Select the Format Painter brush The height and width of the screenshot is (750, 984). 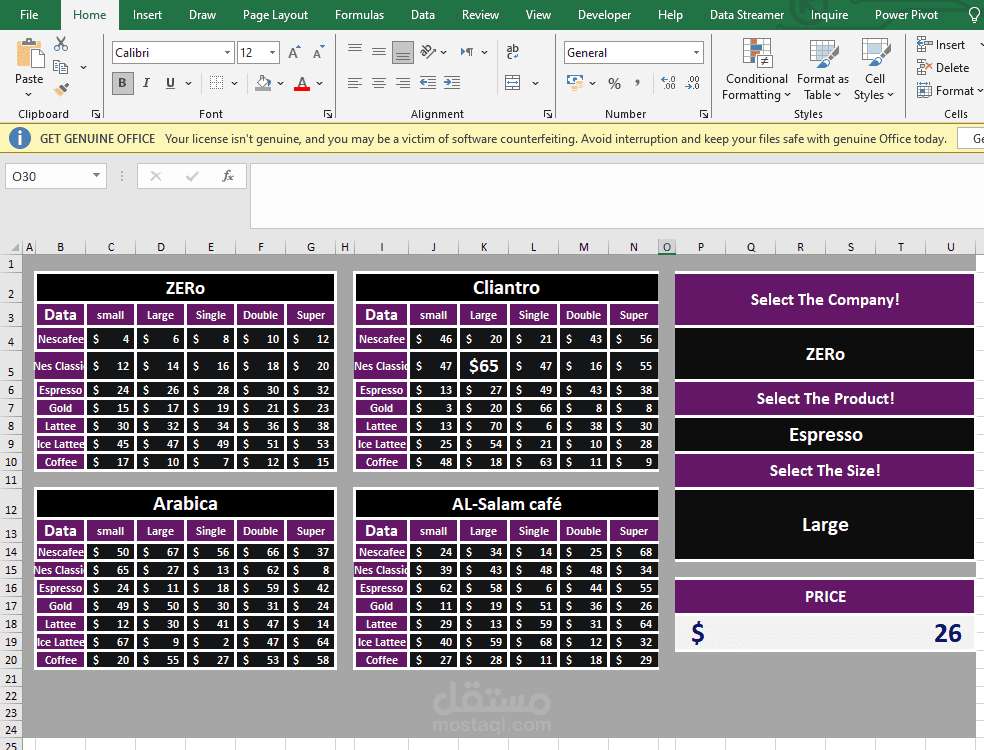click(61, 90)
